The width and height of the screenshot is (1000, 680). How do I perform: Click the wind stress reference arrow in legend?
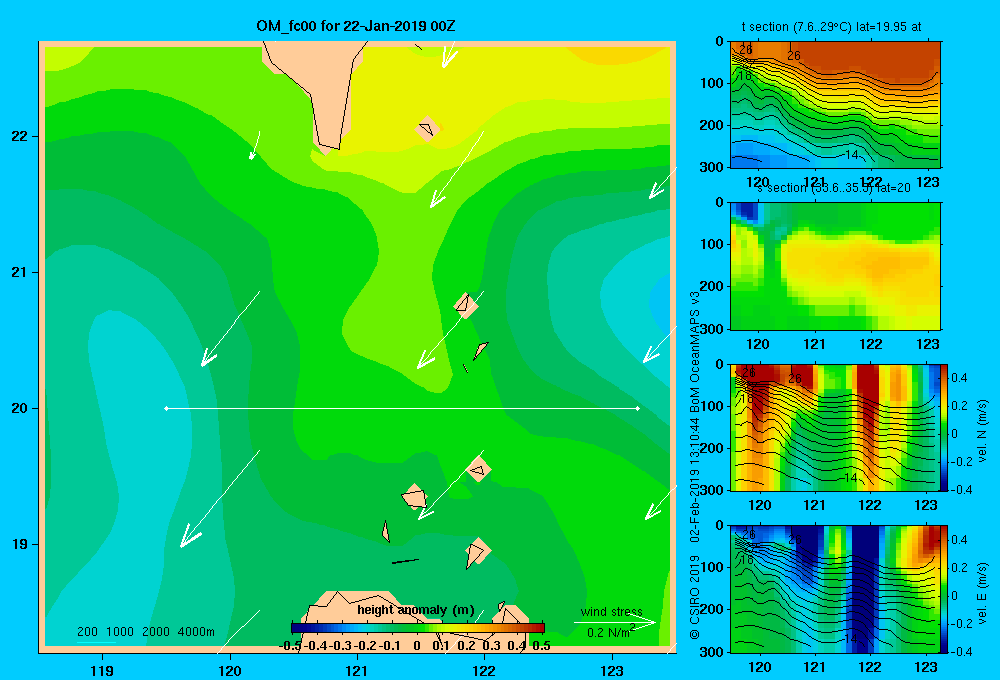615,623
